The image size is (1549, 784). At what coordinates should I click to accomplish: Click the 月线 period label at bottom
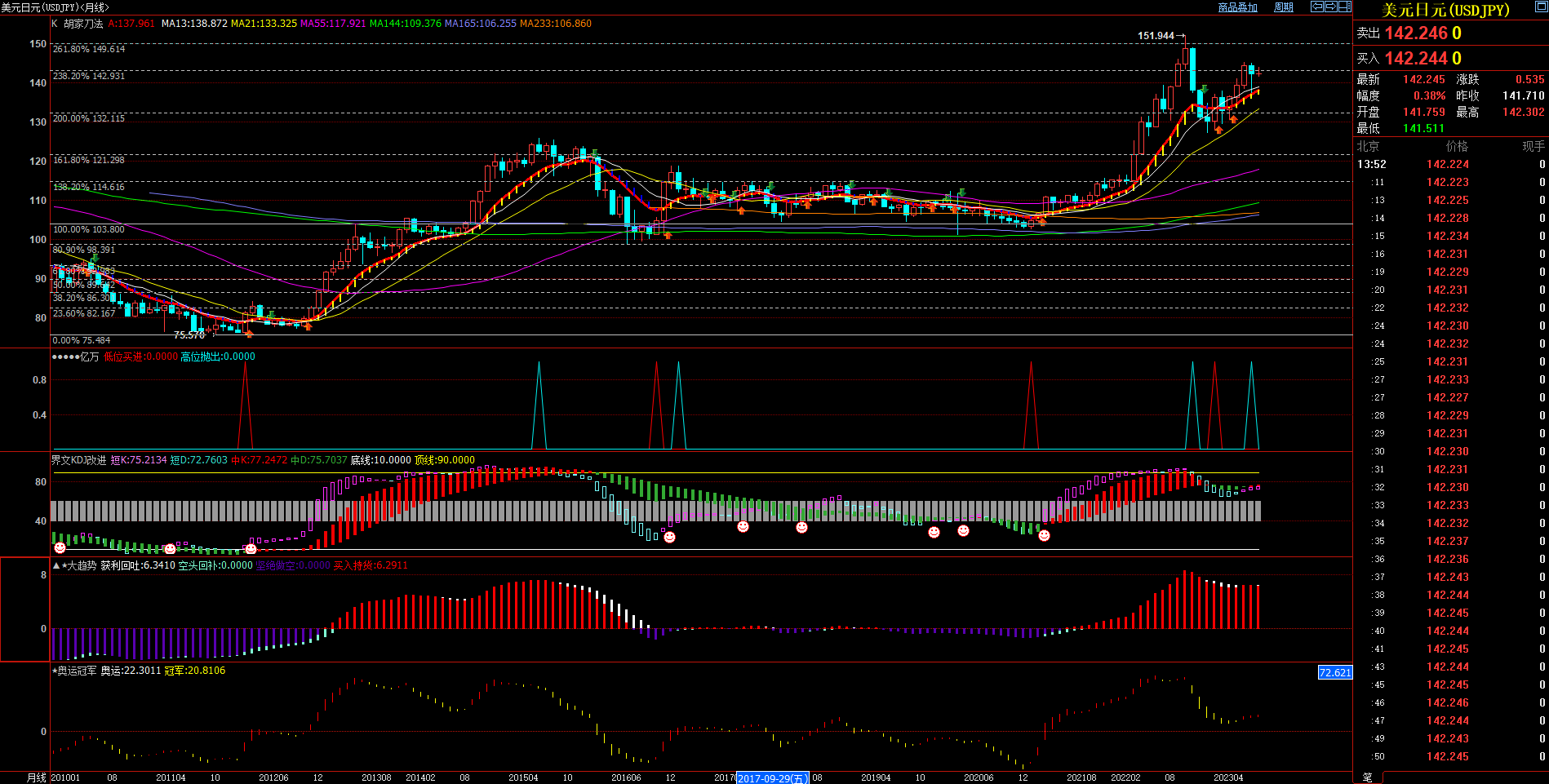(37, 777)
